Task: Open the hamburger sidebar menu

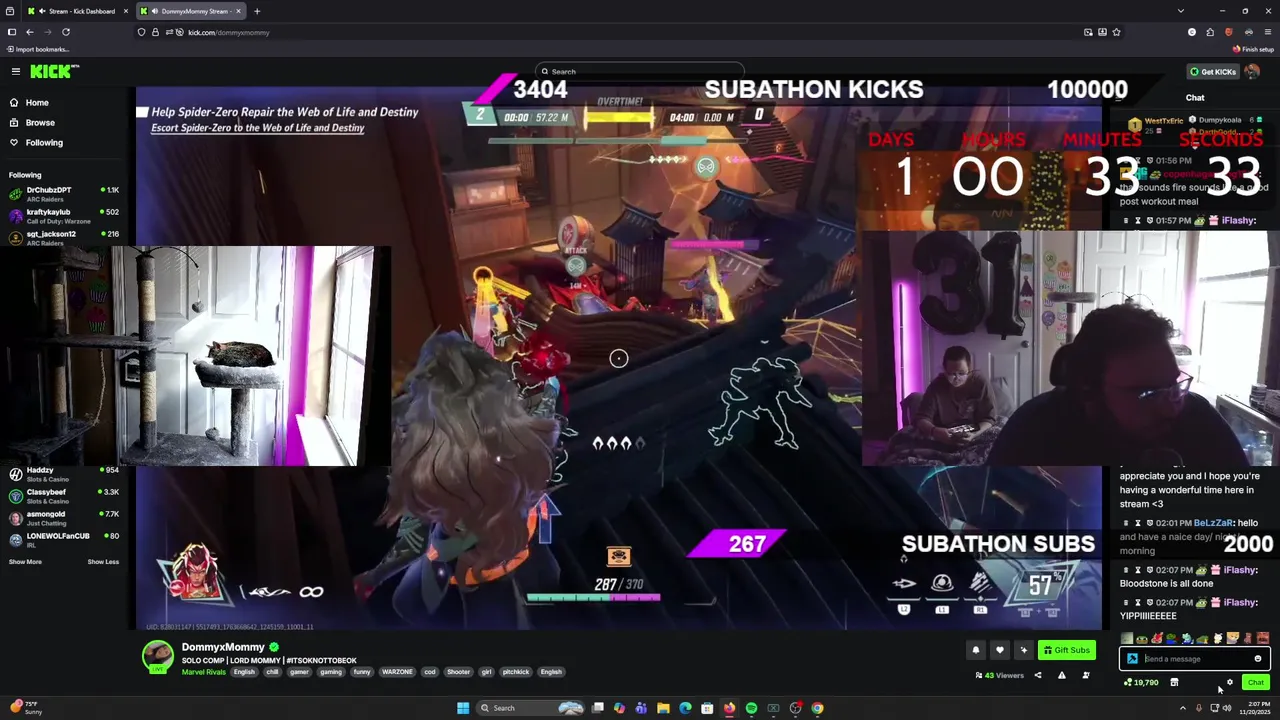Action: [x=16, y=71]
